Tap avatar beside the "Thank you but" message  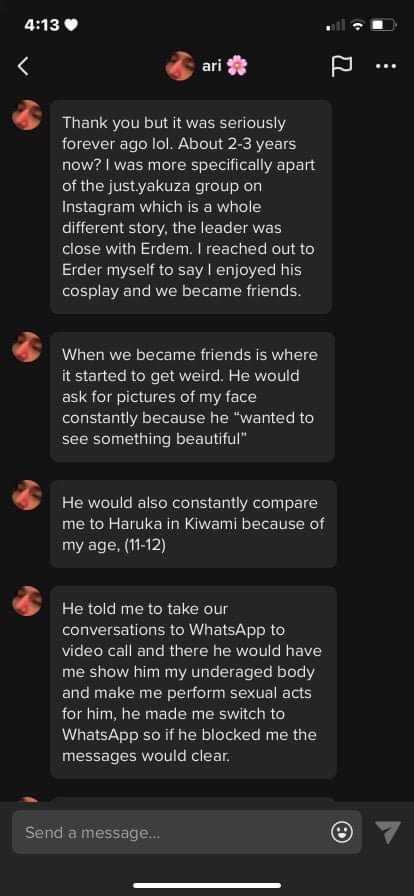point(27,115)
